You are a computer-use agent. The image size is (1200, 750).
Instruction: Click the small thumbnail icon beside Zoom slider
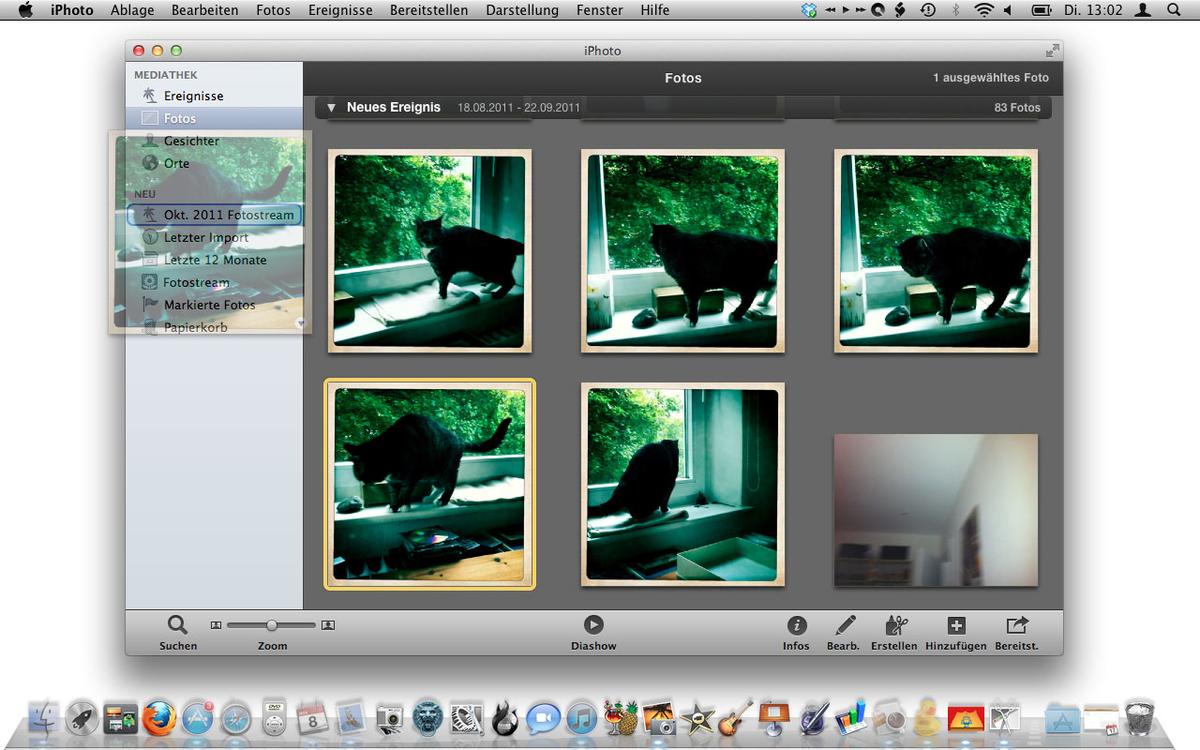click(216, 625)
